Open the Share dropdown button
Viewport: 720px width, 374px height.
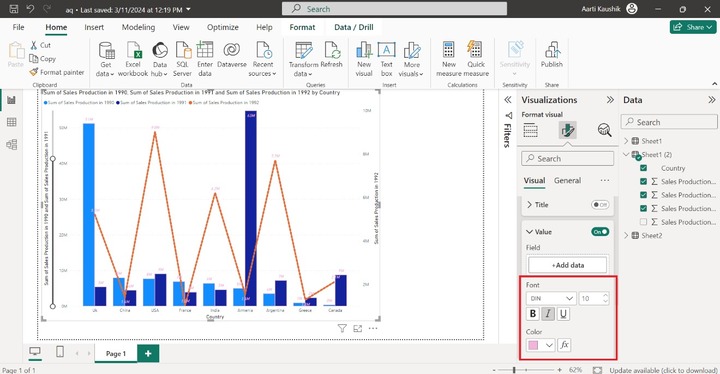click(x=693, y=27)
